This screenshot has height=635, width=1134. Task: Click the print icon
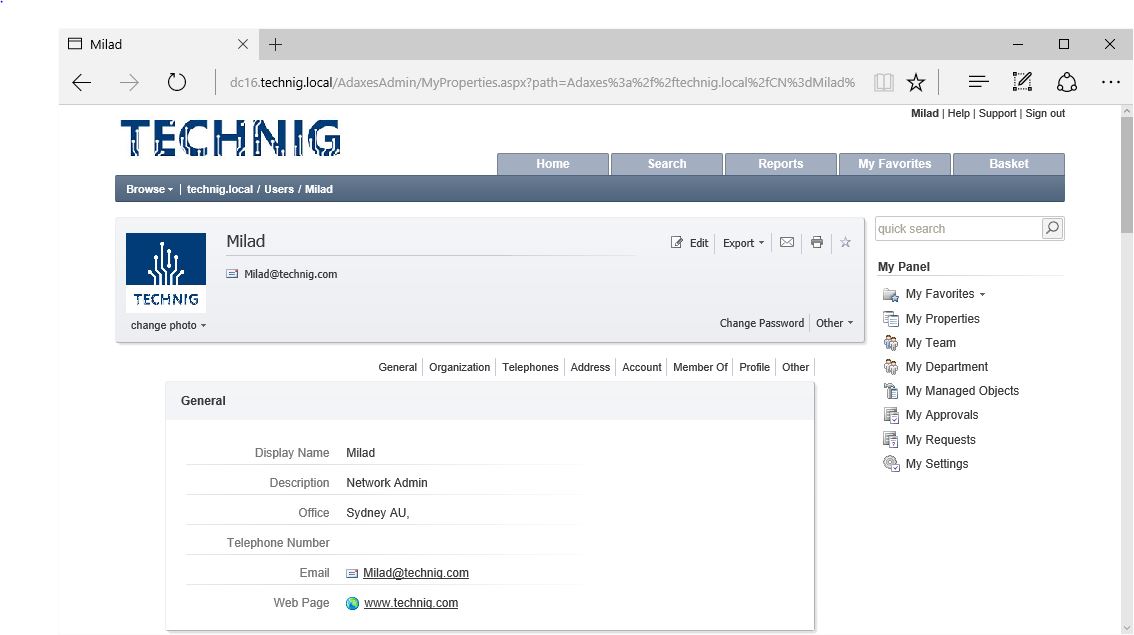tap(817, 242)
